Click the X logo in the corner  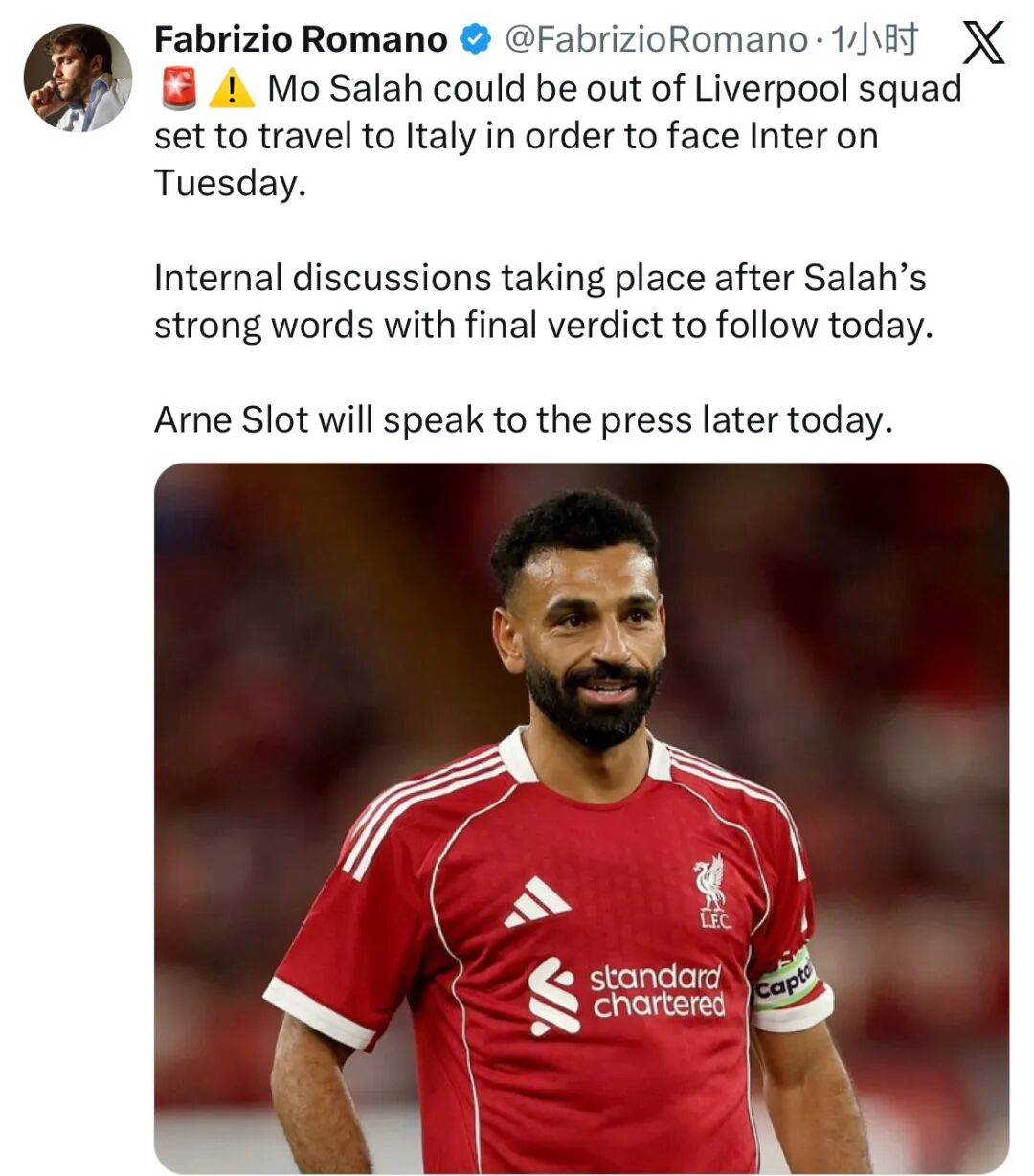click(982, 43)
